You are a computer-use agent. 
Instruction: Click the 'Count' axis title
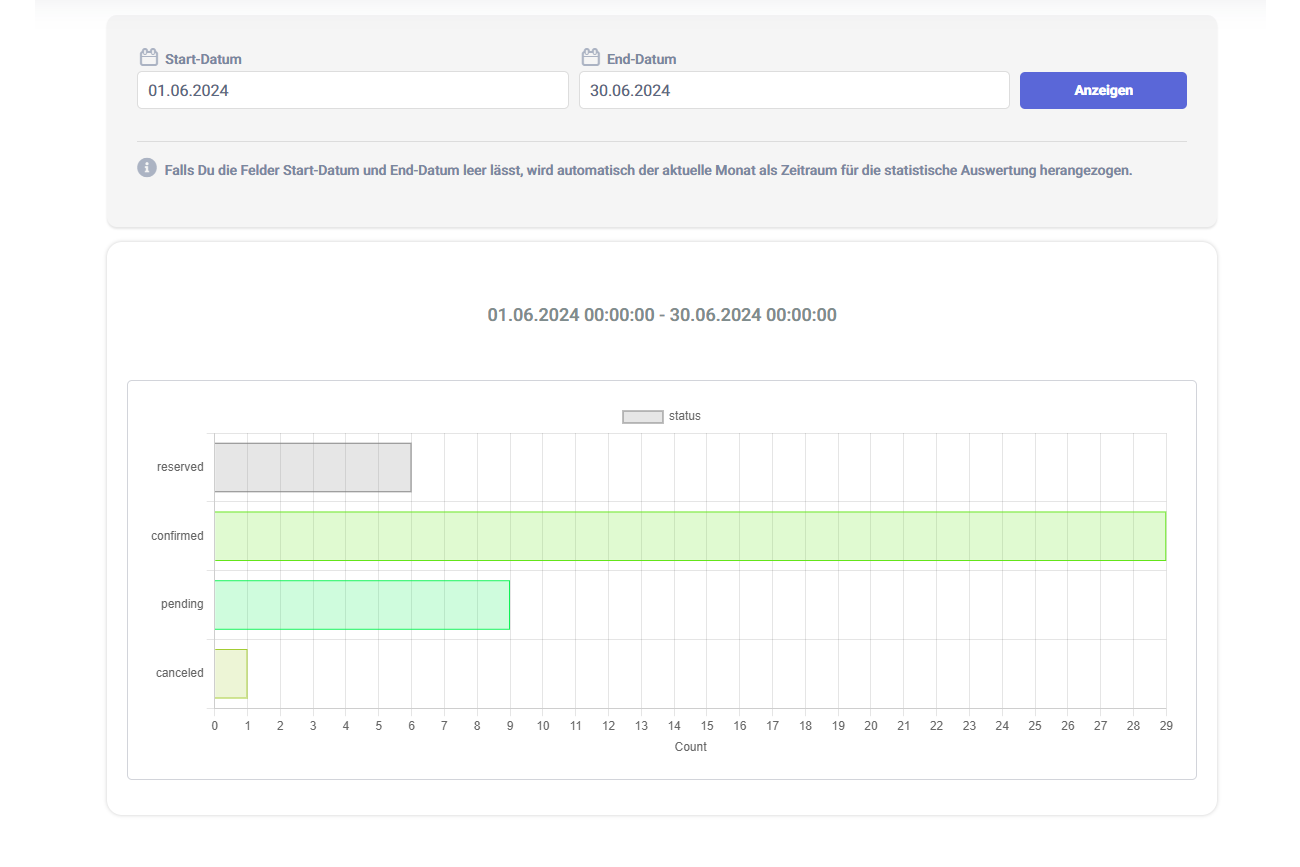point(690,747)
